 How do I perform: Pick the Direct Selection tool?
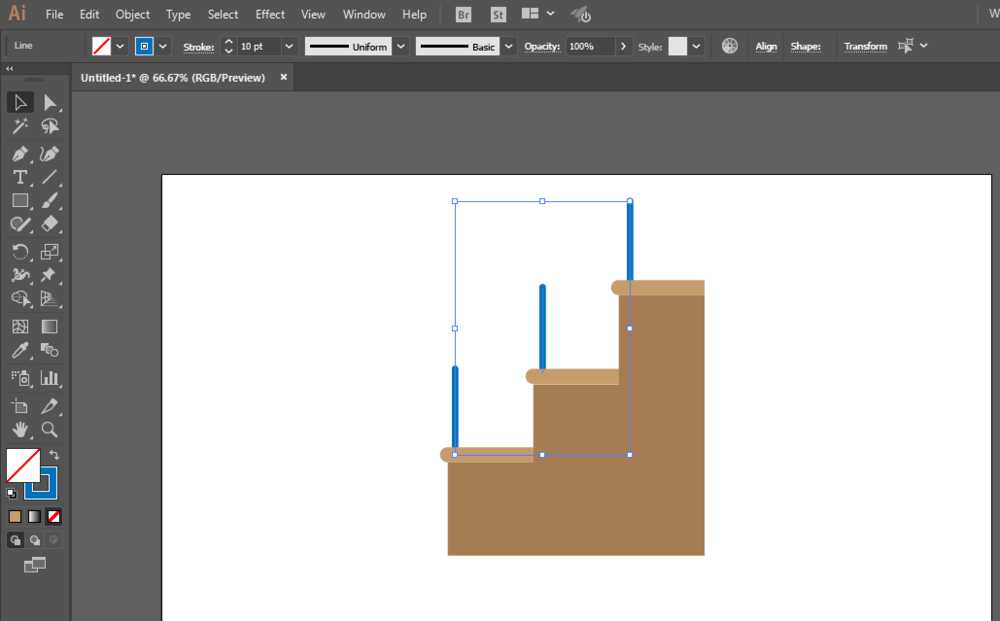point(49,102)
